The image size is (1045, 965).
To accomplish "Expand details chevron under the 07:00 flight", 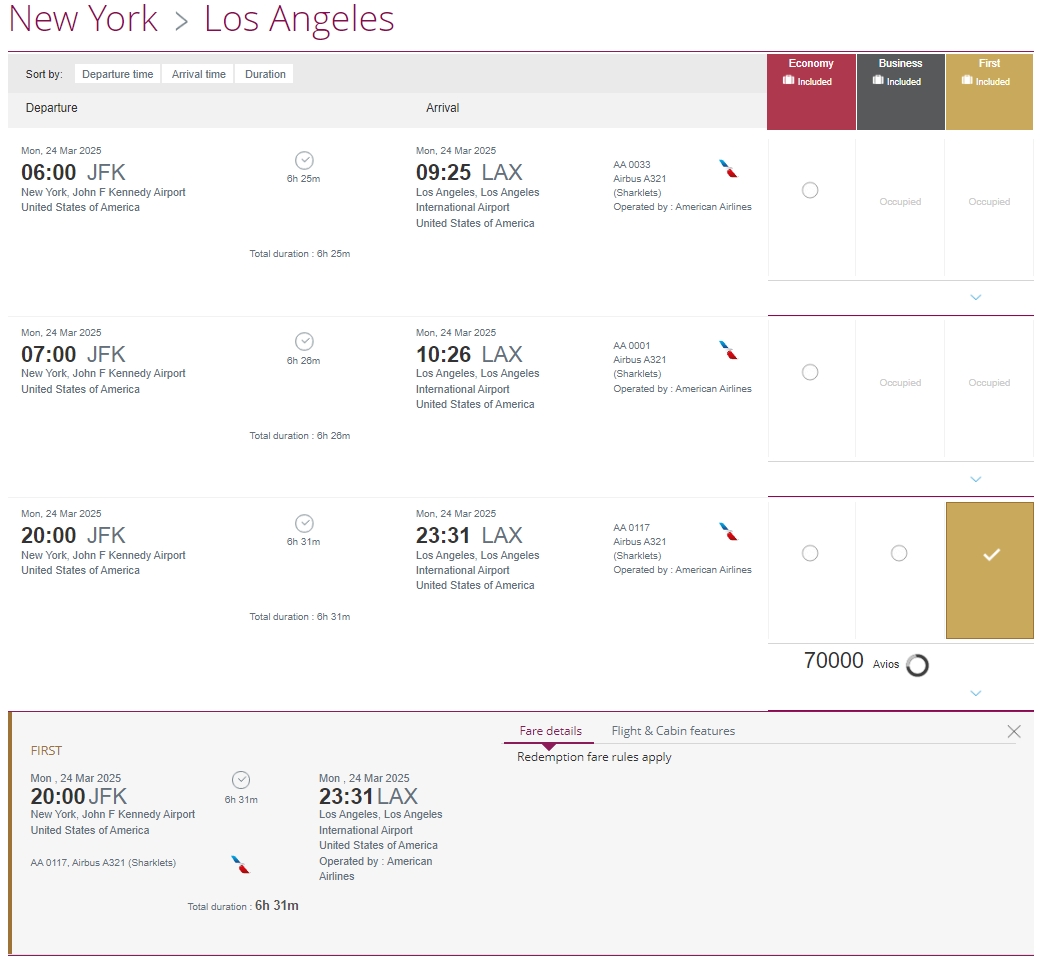I will point(976,479).
